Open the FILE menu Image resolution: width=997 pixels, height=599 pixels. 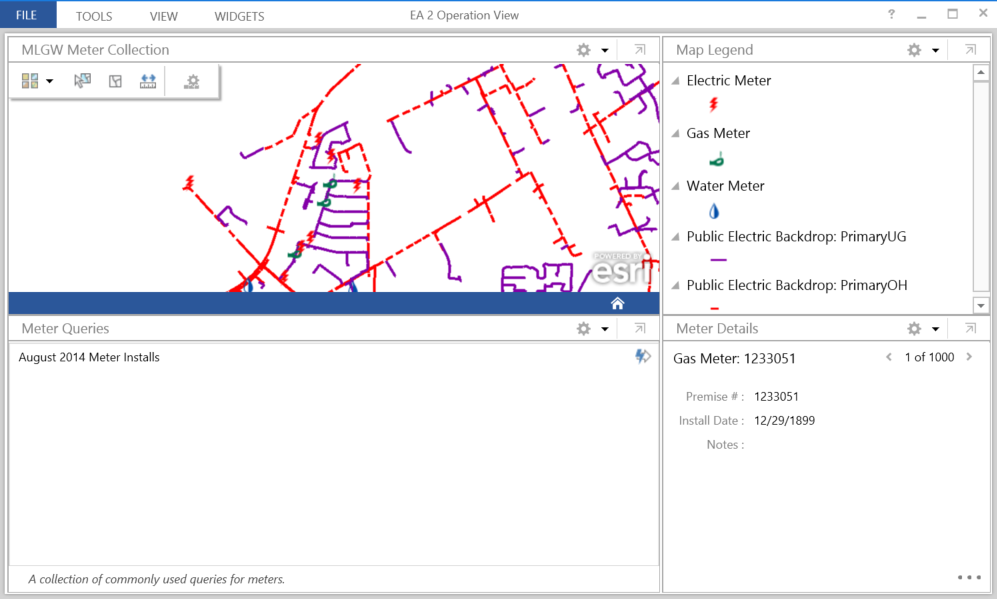click(x=27, y=15)
